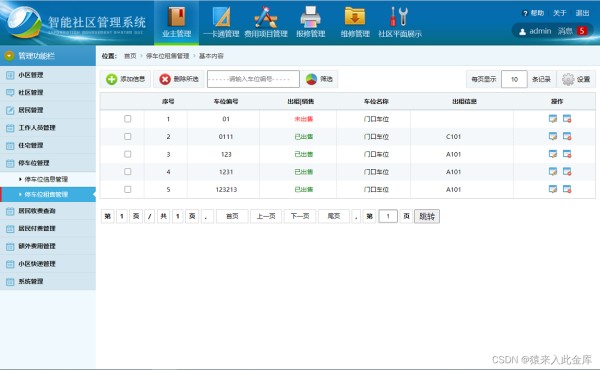This screenshot has height=370, width=600.
Task: Edit icon for parking space 0111
Action: click(553, 136)
